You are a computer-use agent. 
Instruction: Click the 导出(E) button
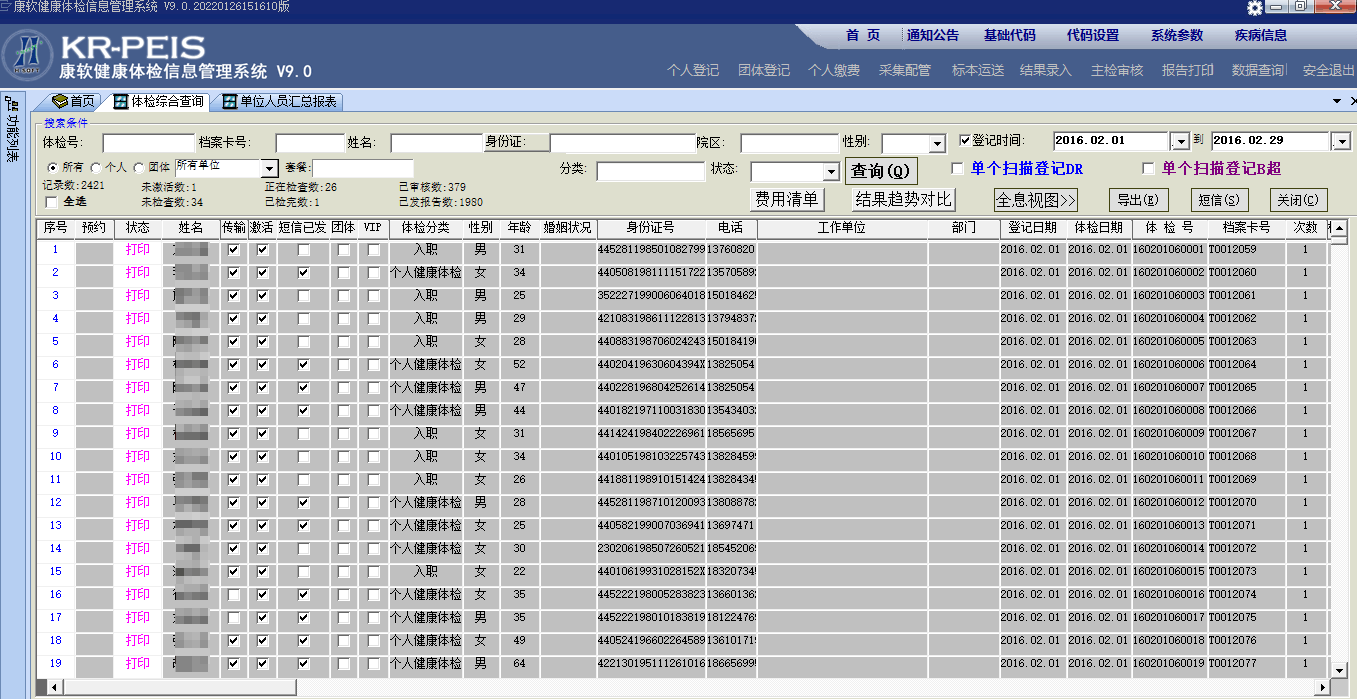click(x=1138, y=200)
